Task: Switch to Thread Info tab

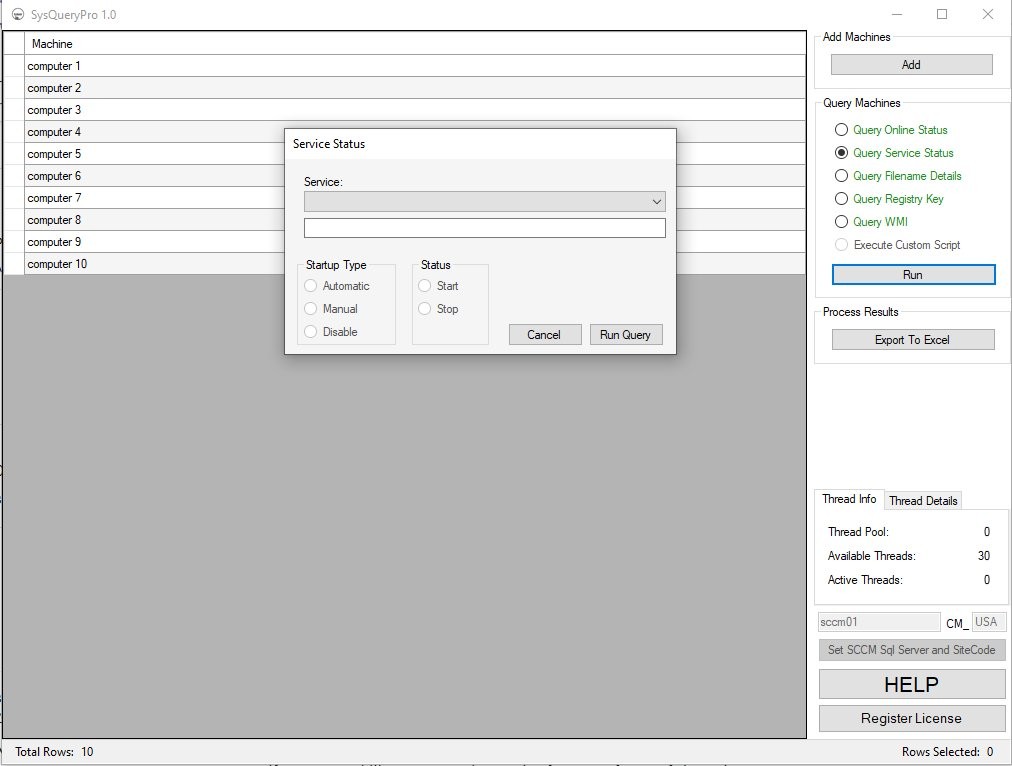Action: point(849,499)
